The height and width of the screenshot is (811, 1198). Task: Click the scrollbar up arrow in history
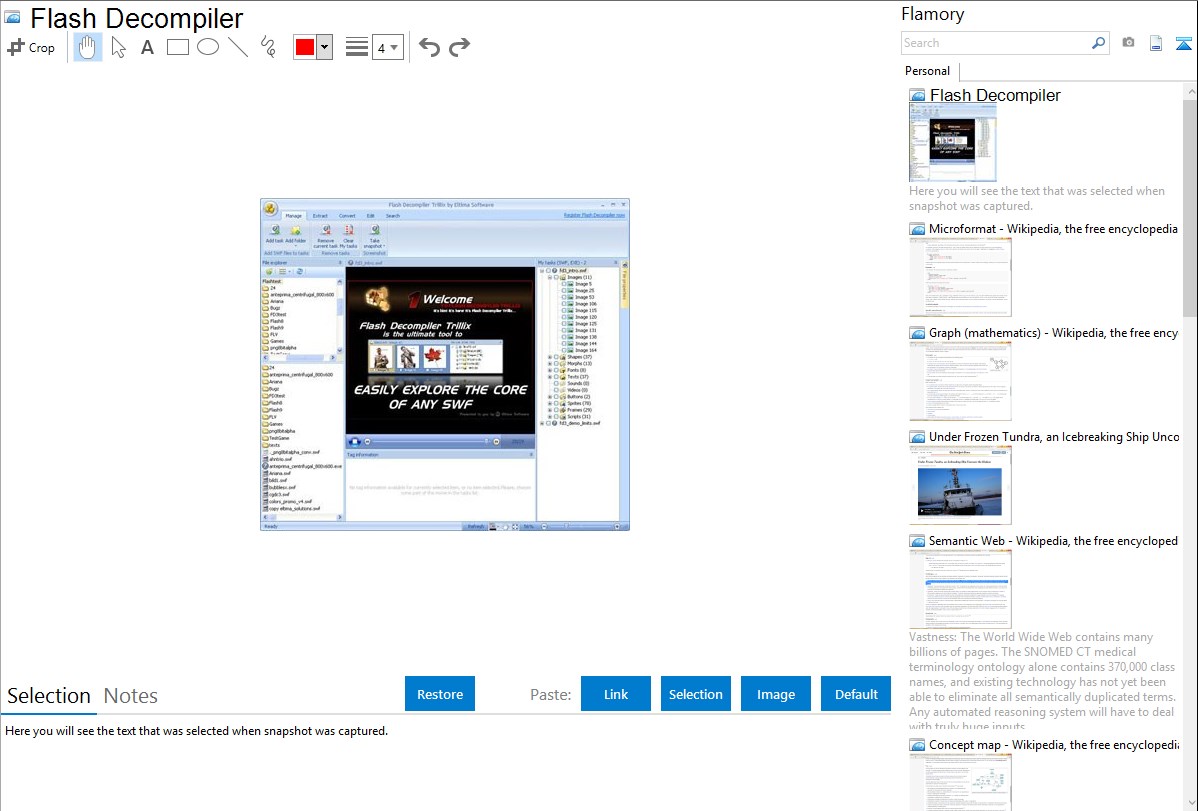(1190, 91)
